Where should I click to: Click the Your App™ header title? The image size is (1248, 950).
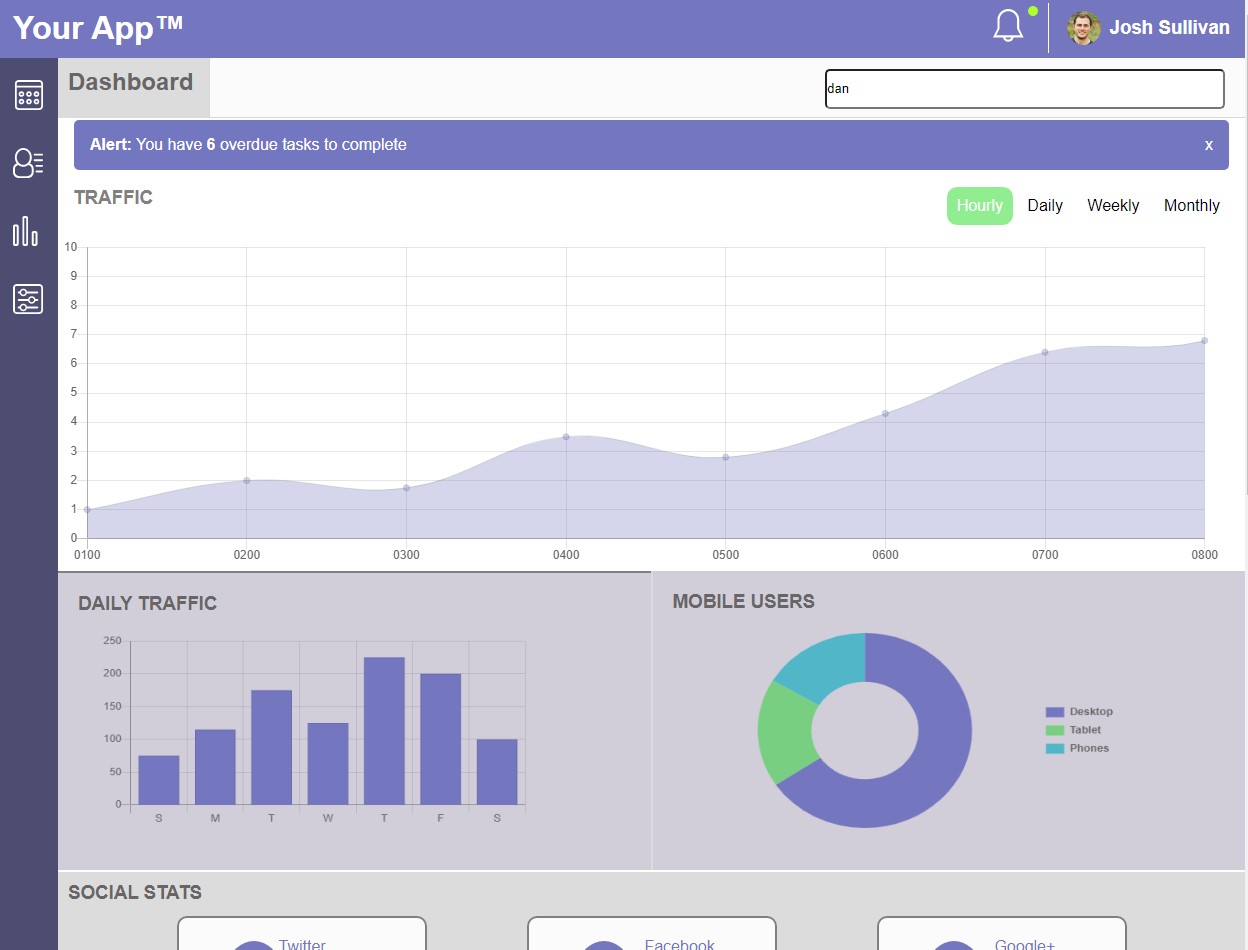(98, 28)
